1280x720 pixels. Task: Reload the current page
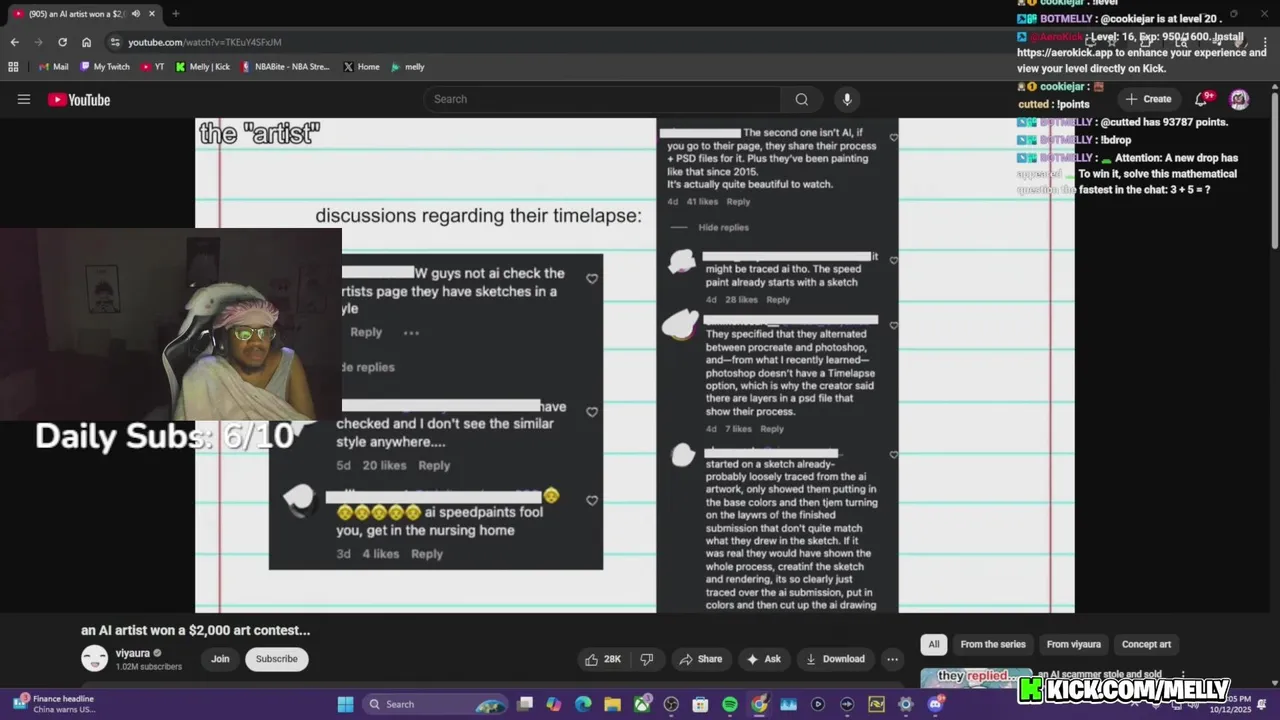pyautogui.click(x=62, y=42)
